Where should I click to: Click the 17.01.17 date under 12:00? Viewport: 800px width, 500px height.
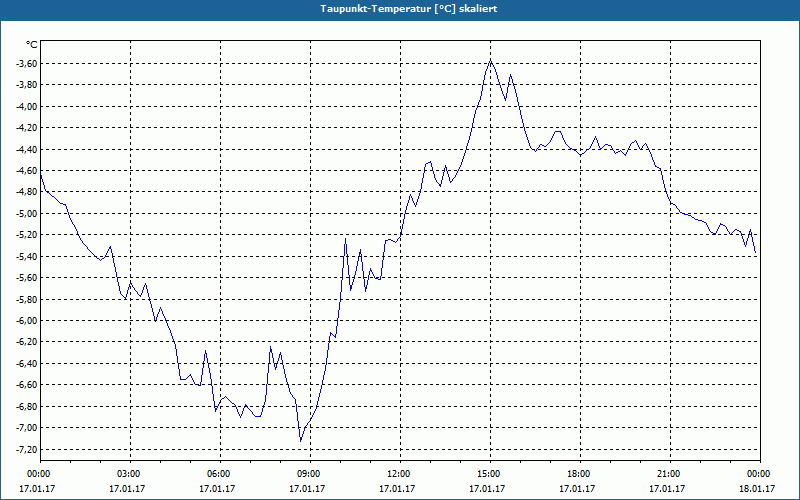[397, 489]
